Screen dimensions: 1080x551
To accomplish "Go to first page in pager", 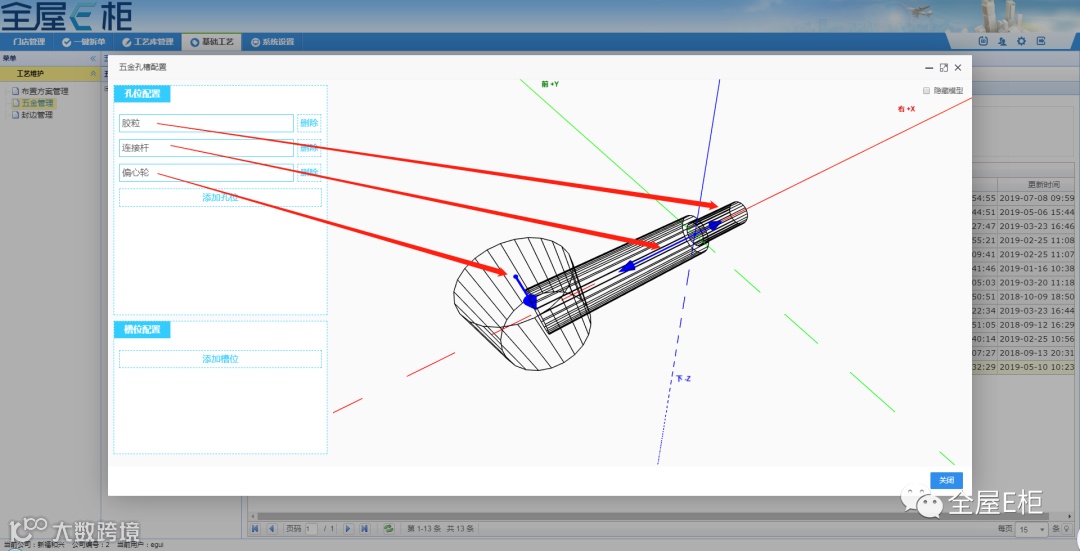I will pyautogui.click(x=256, y=529).
